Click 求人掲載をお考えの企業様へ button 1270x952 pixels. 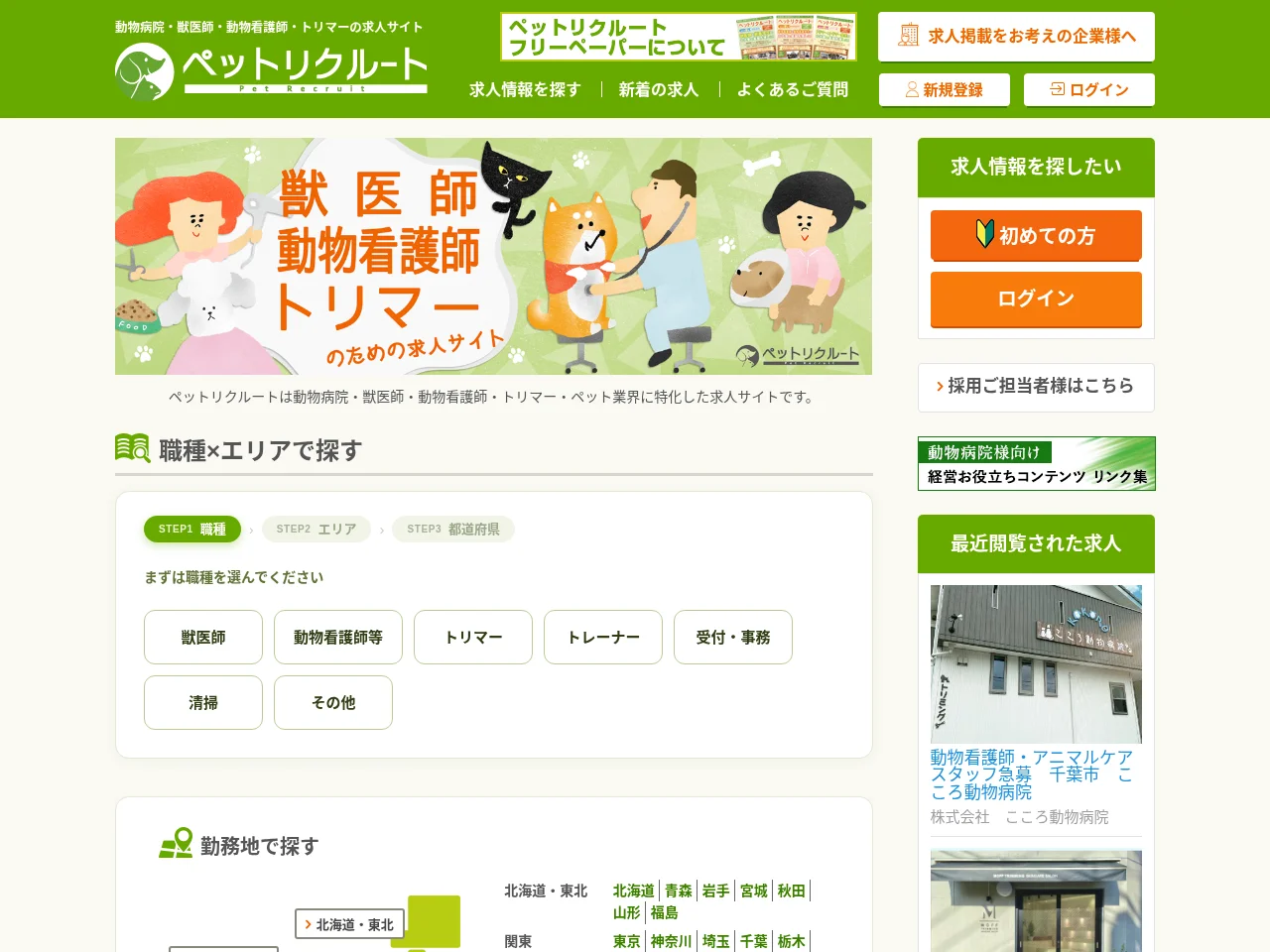[x=1016, y=37]
